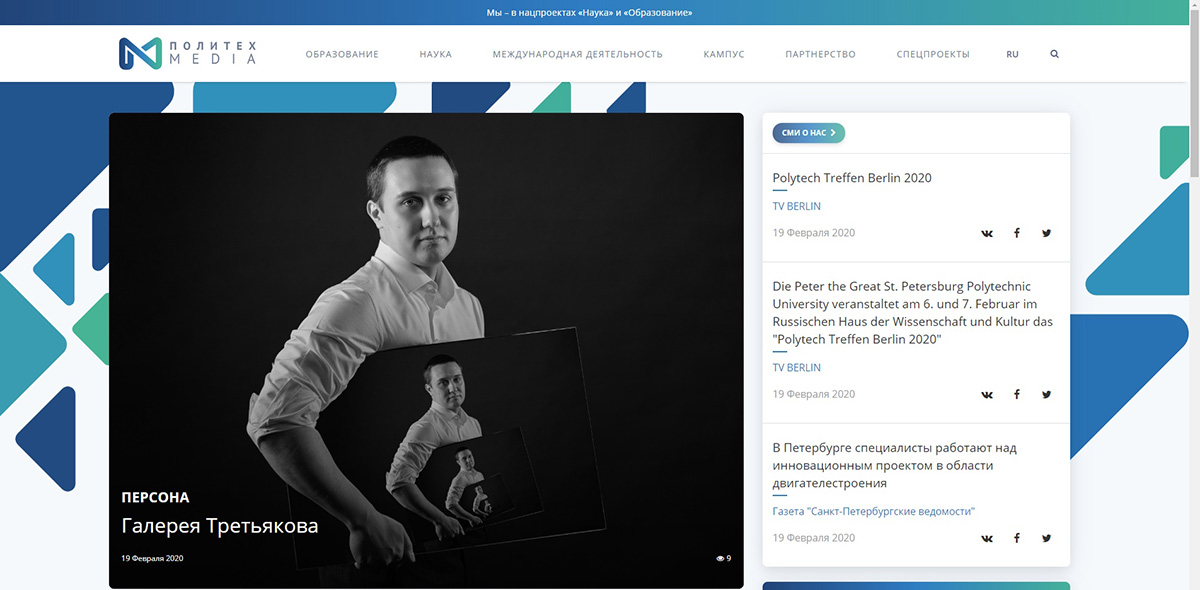Share Polytech Treffen Berlin 2020 on Facebook
Viewport: 1200px width, 590px height.
click(1017, 233)
